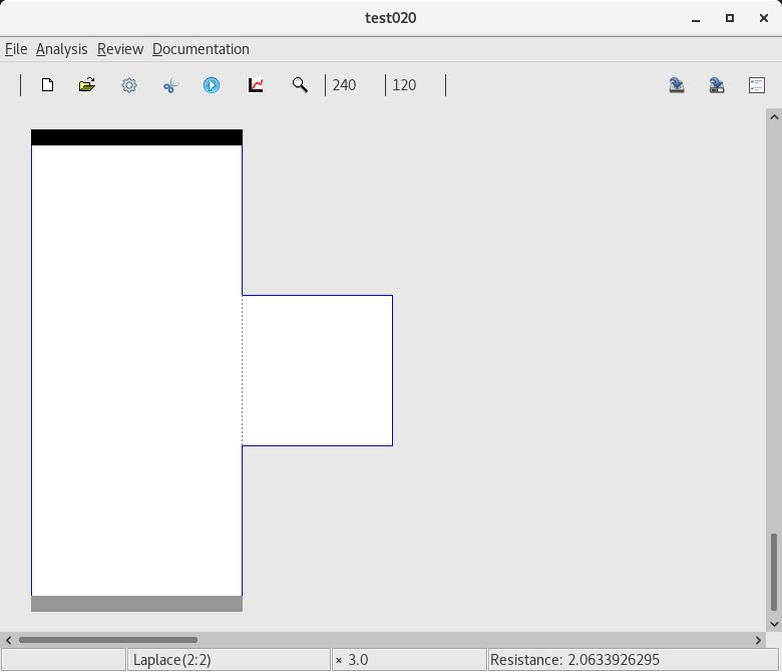
Task: Show the graph chart icon
Action: tap(256, 85)
